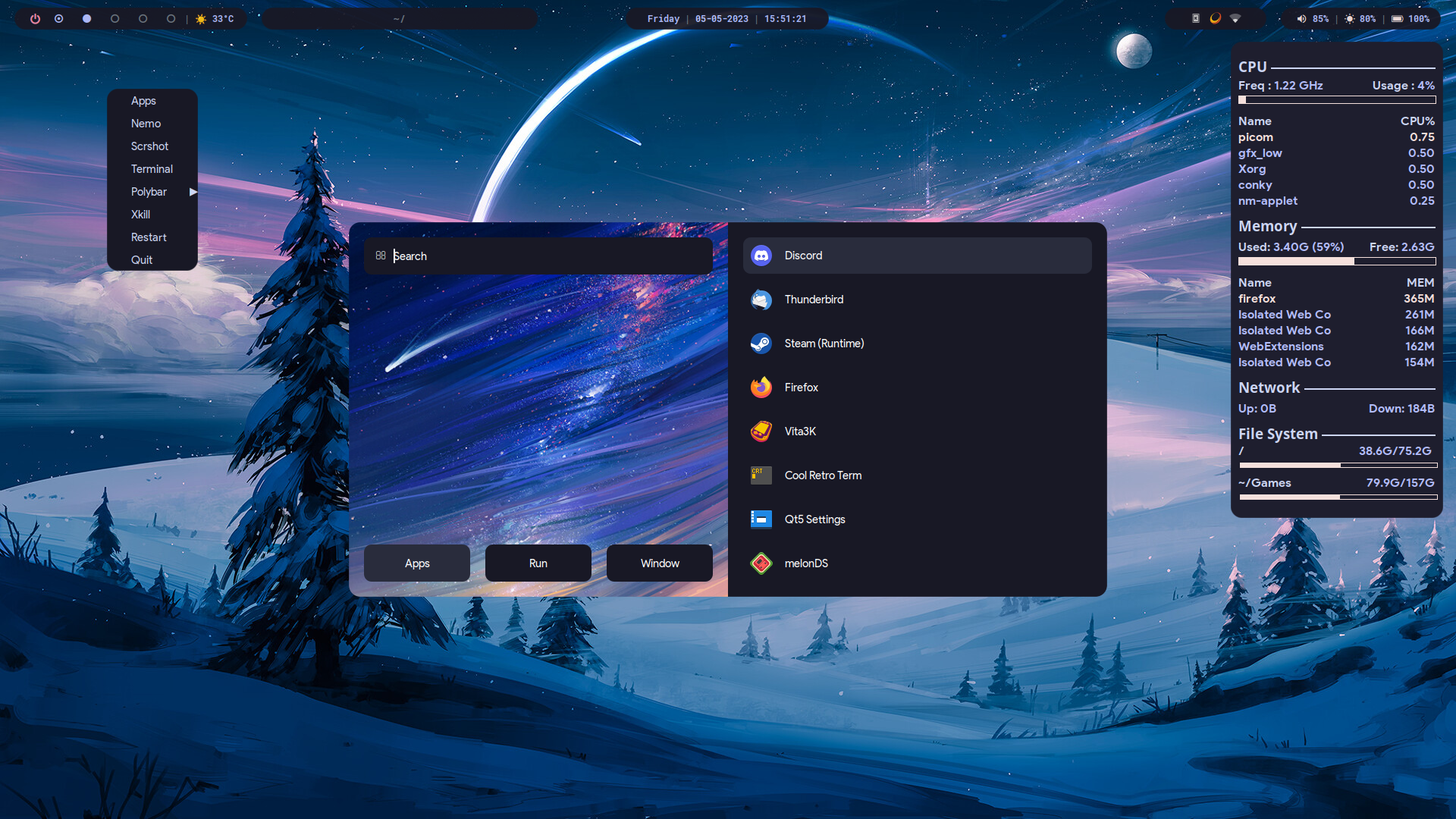Click the Xorg process row in Conky

click(x=1336, y=169)
